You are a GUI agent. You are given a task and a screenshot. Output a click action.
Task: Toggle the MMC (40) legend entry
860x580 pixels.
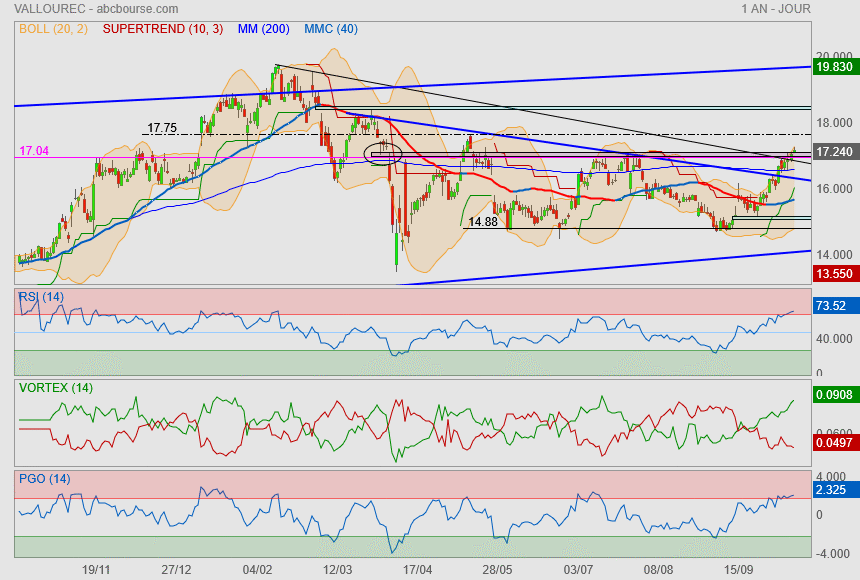click(x=330, y=29)
